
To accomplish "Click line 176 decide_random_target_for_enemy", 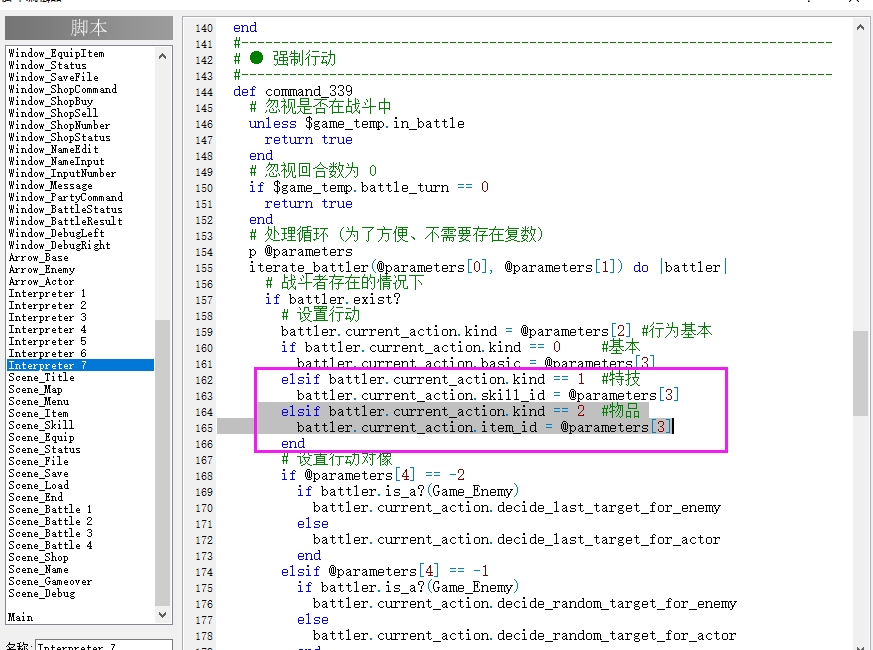I will coord(524,604).
